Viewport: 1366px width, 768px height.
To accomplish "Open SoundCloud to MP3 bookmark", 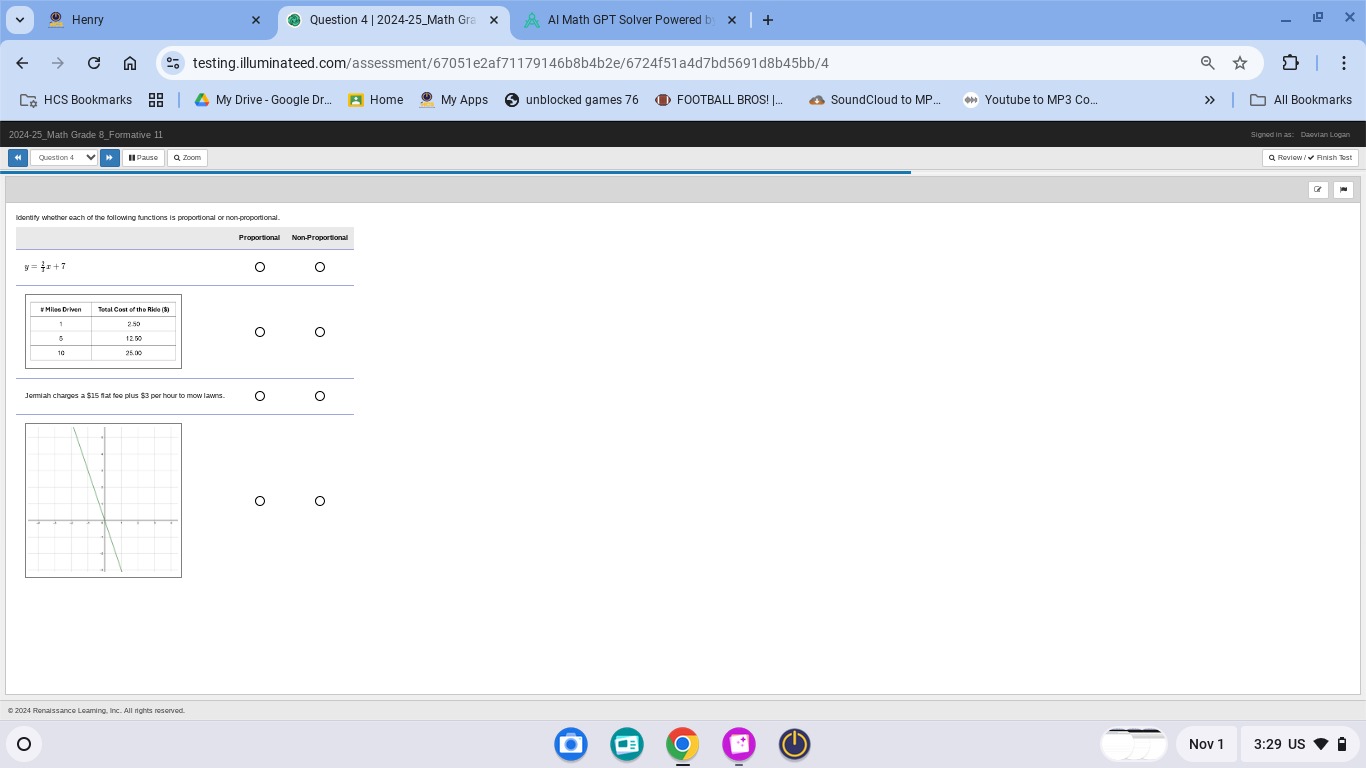I will (x=875, y=100).
